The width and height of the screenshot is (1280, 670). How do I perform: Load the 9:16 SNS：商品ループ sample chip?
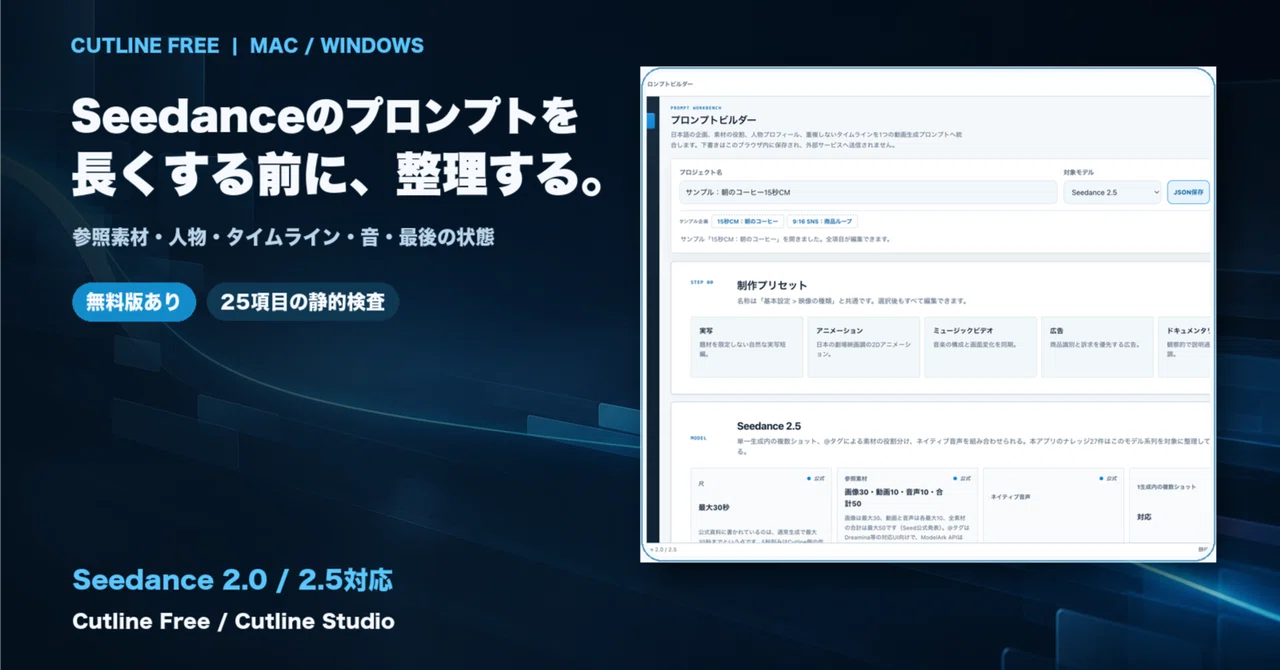tap(823, 221)
